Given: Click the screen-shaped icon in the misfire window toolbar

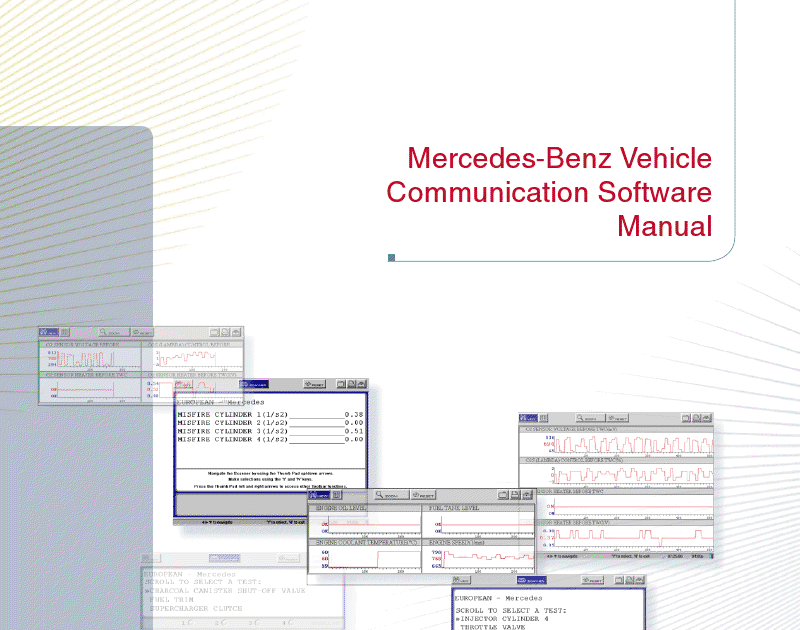Looking at the screenshot, I should [x=341, y=384].
